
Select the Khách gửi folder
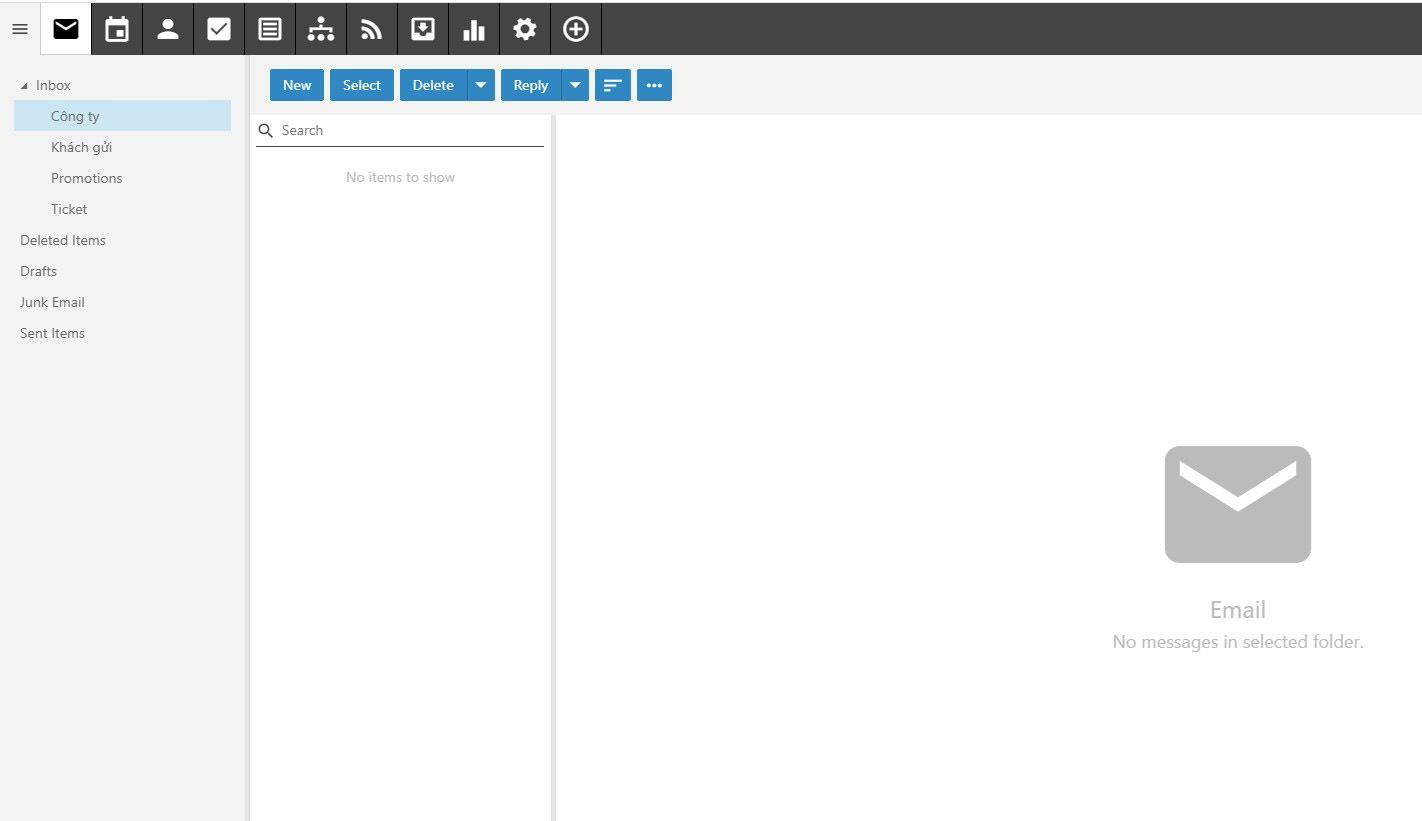[x=81, y=147]
